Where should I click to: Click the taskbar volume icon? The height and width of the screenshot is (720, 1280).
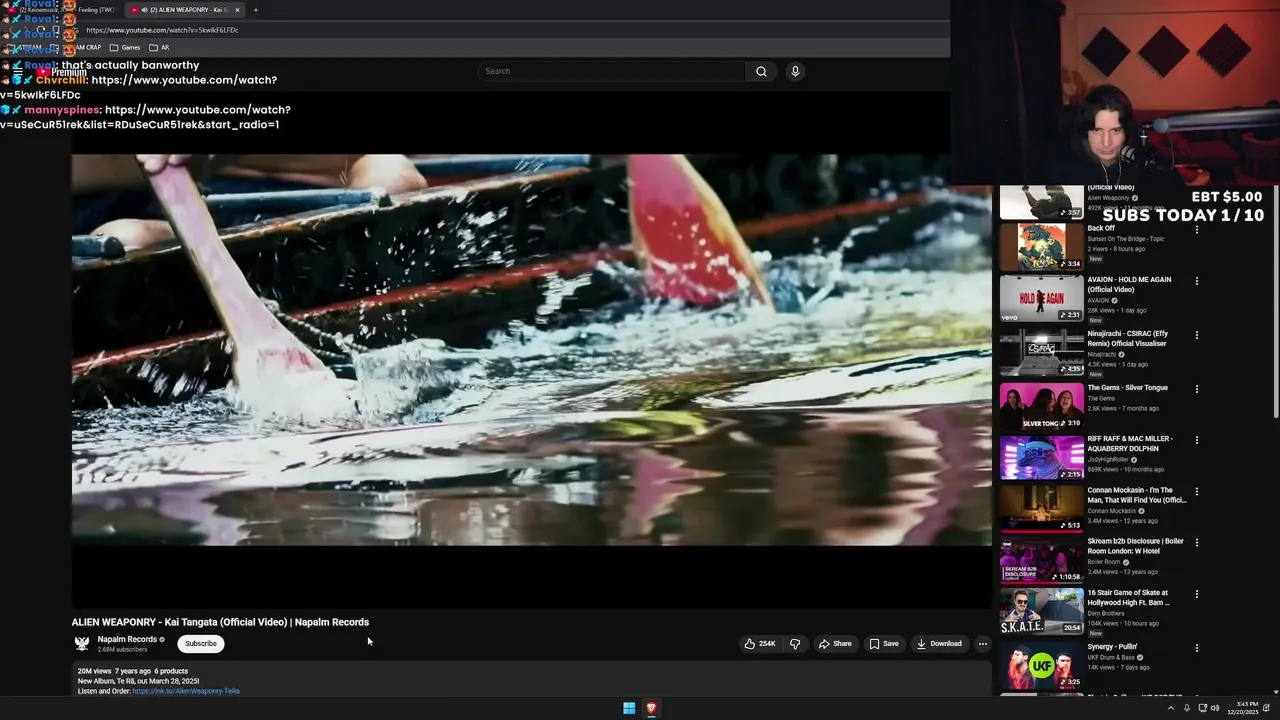1215,708
